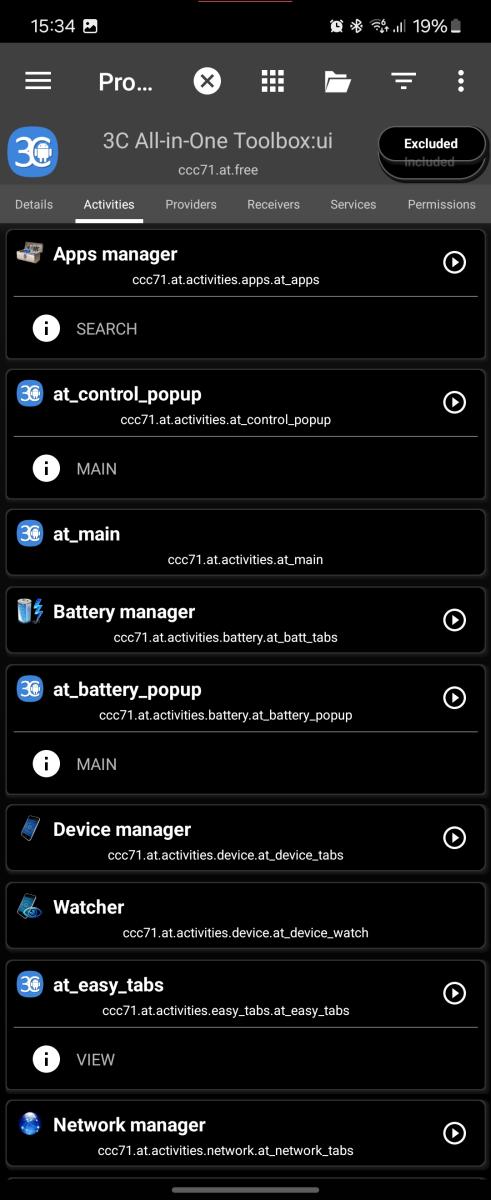Show info for at_easy_tabs VIEW intent
Screen dimensions: 491x1200
[46, 1059]
